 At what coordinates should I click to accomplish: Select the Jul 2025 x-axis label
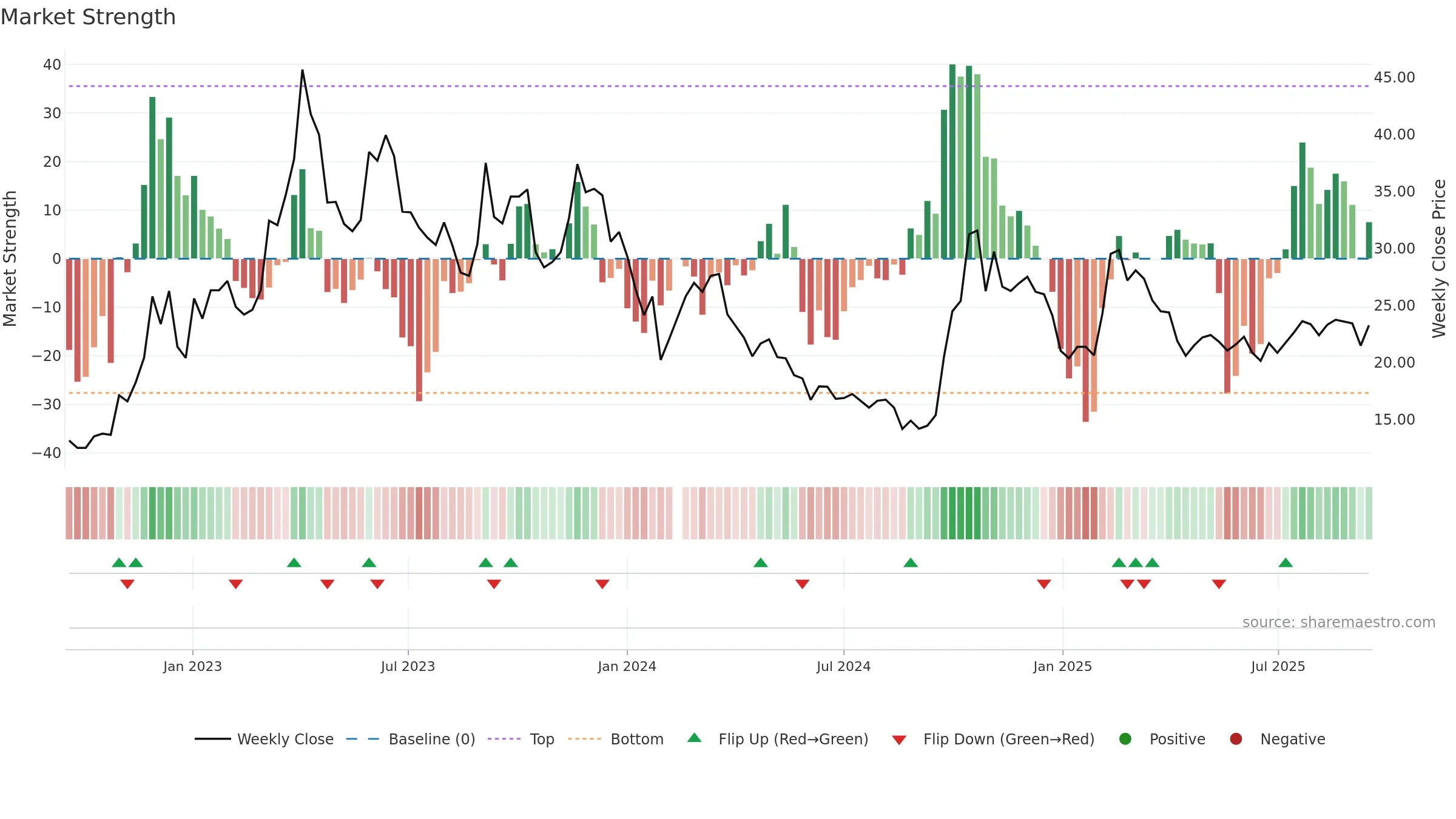tap(1278, 666)
